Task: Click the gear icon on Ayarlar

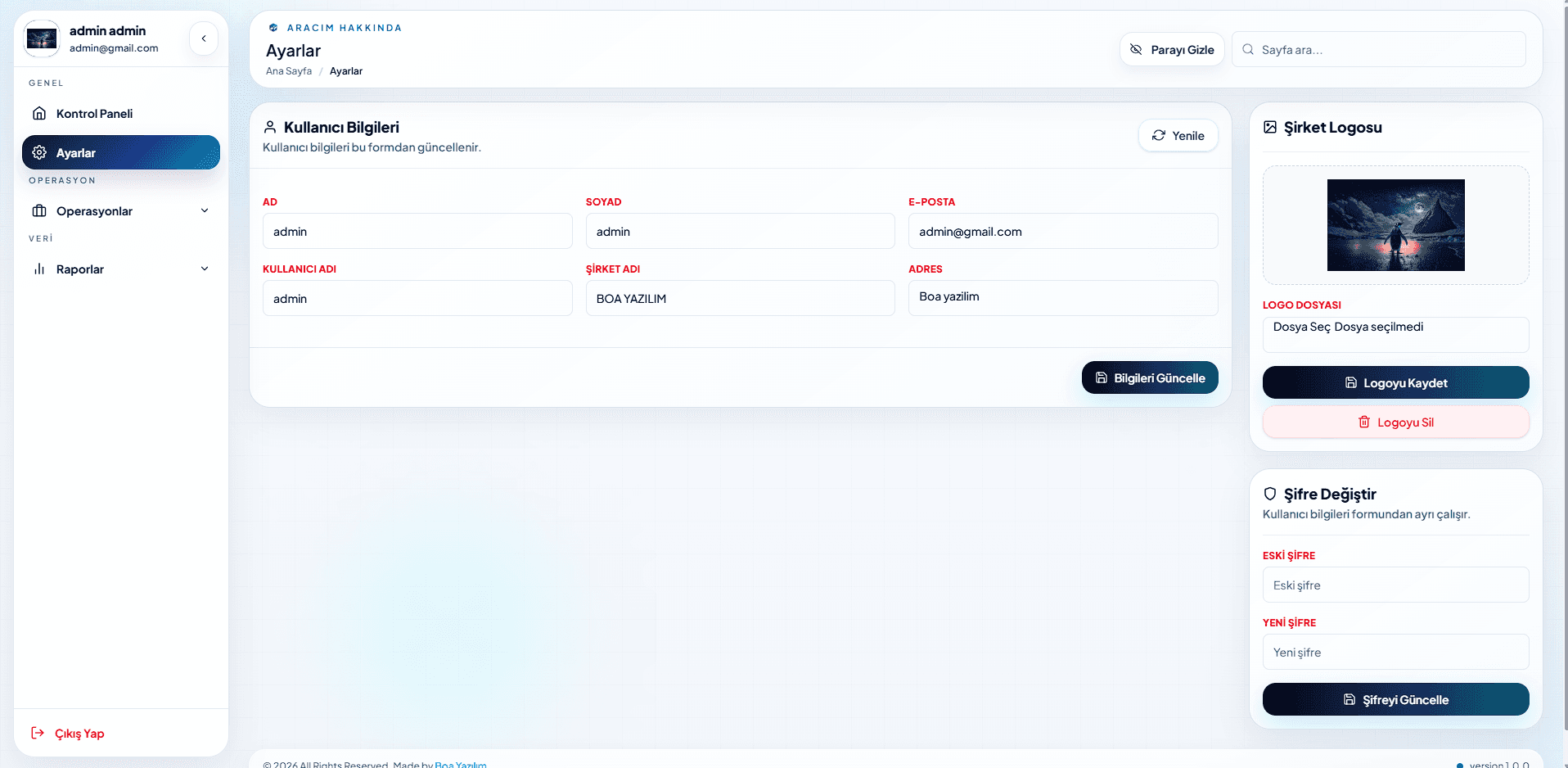Action: [39, 152]
